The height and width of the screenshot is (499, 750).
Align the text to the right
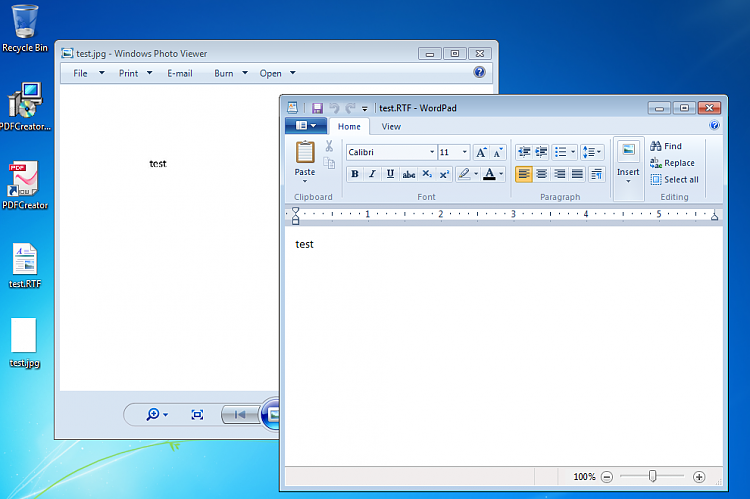pos(560,174)
